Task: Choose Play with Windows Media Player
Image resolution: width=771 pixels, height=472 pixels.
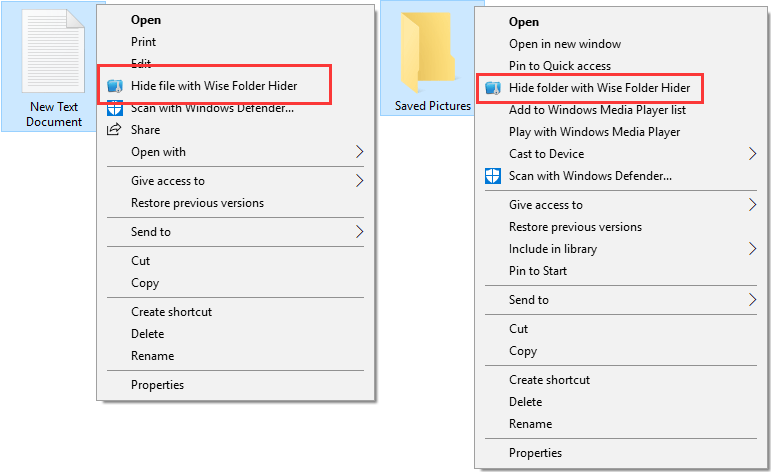Action: point(594,132)
